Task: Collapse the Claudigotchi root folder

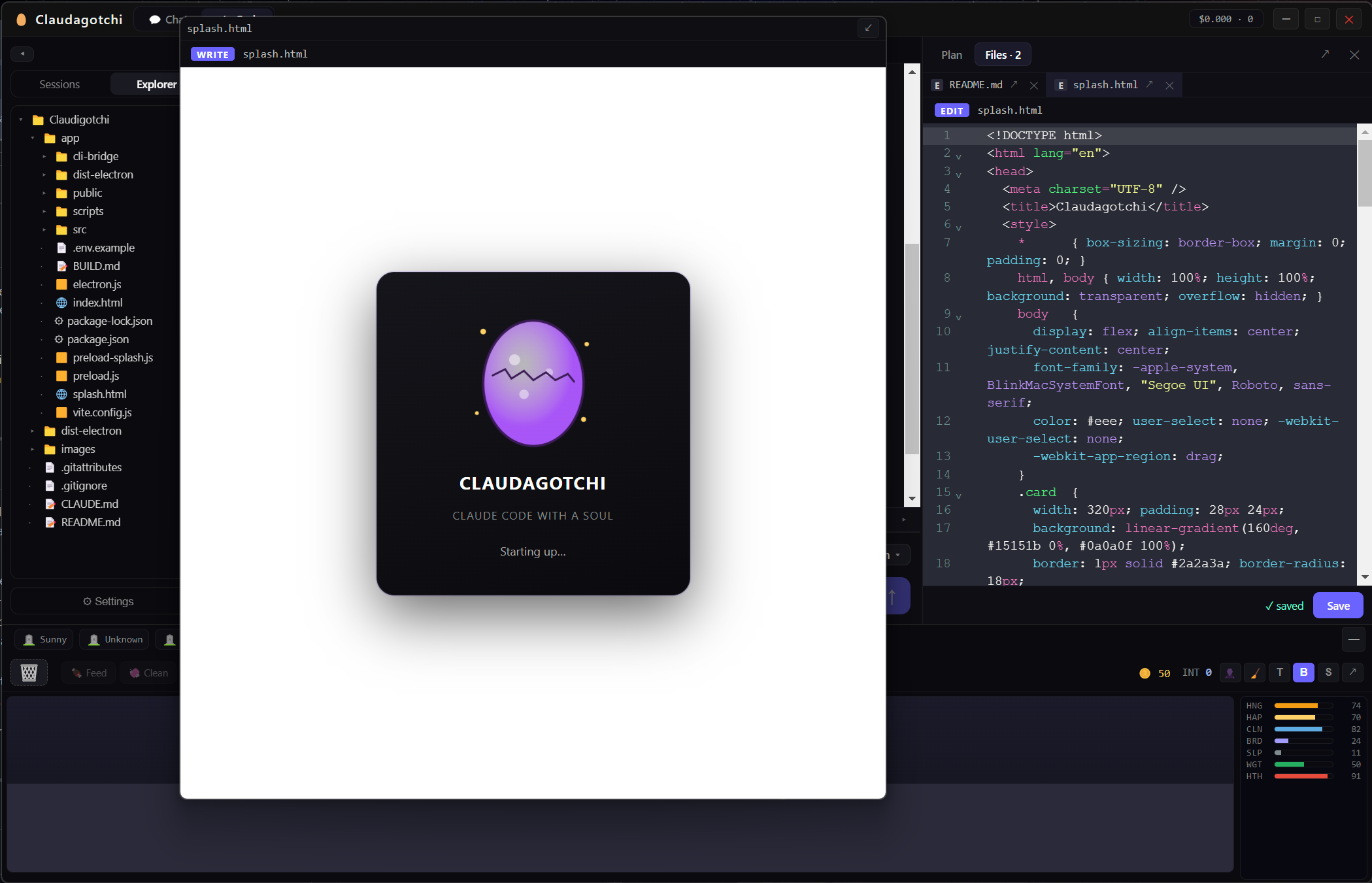Action: tap(21, 120)
